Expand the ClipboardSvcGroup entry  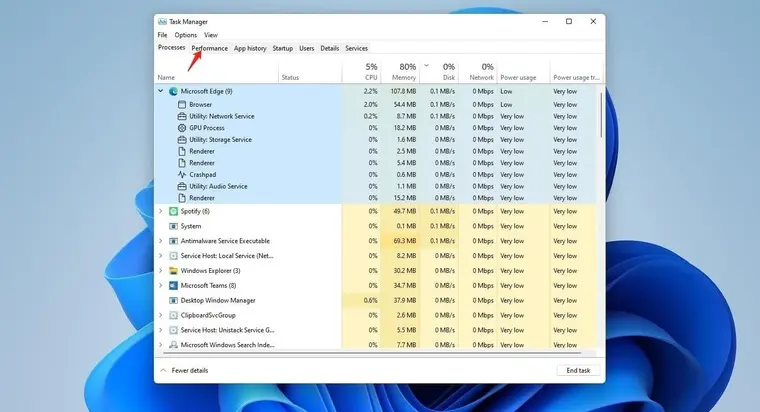pyautogui.click(x=160, y=315)
